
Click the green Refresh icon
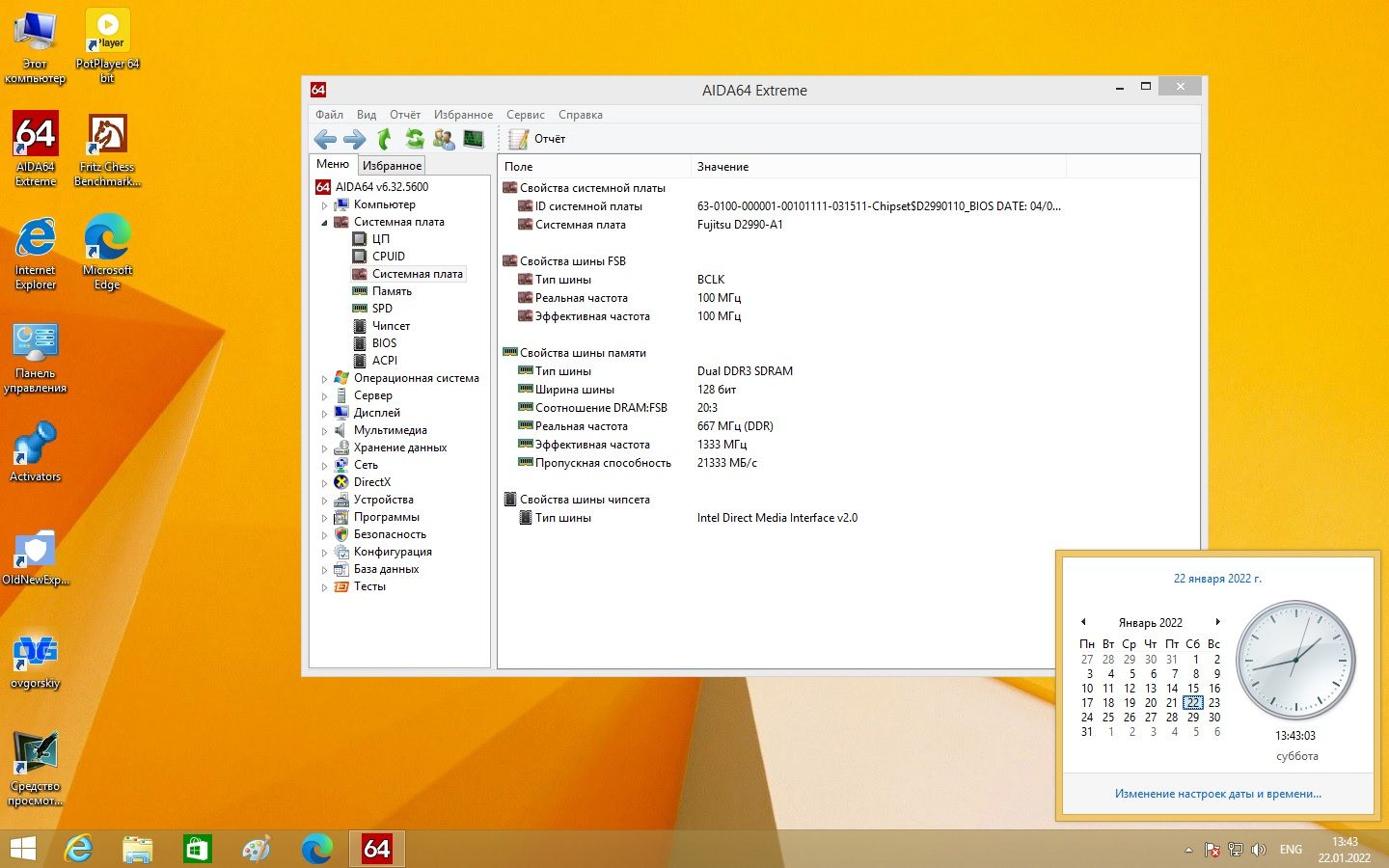(415, 139)
